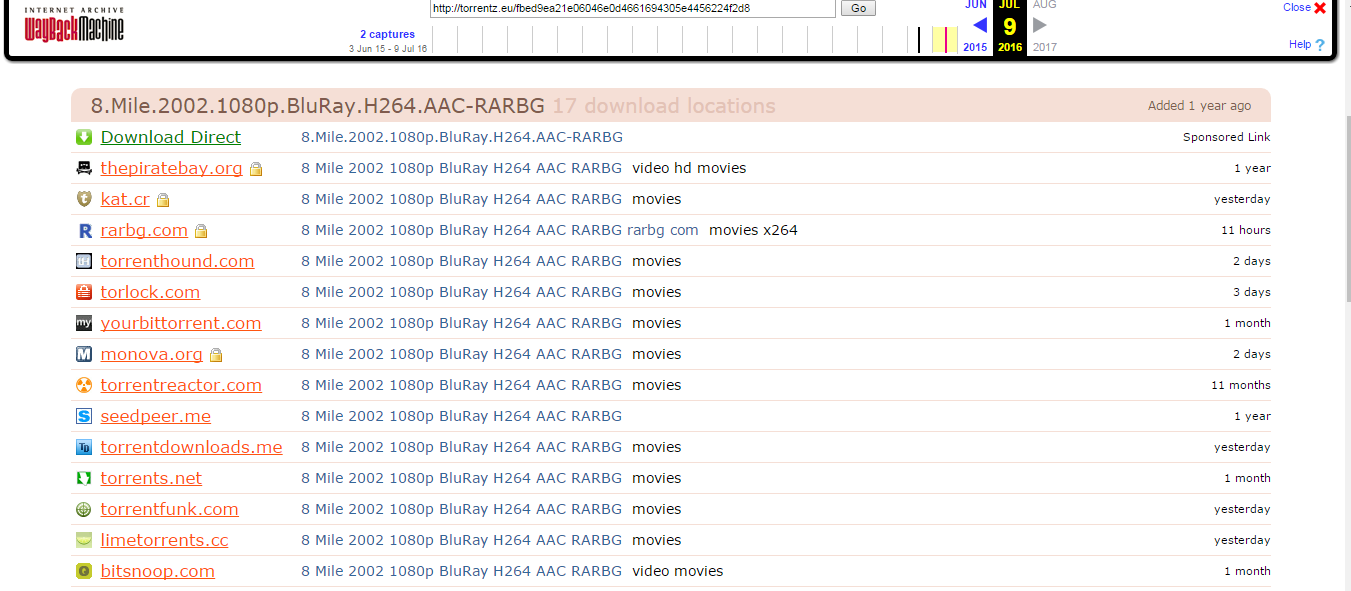Click the rarbg.com blue R favicon
The image size is (1351, 591).
pyautogui.click(x=84, y=230)
